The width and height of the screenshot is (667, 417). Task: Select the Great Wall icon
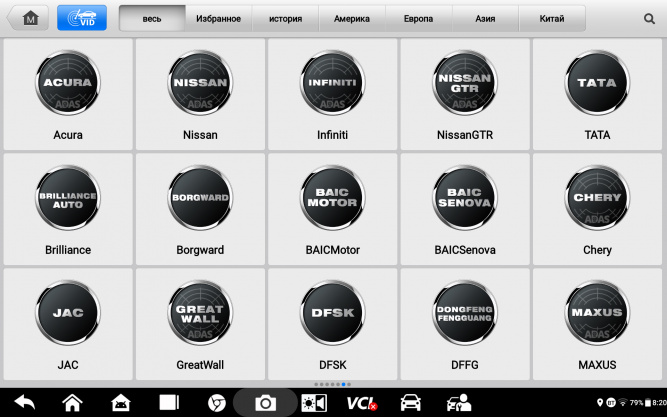[200, 313]
